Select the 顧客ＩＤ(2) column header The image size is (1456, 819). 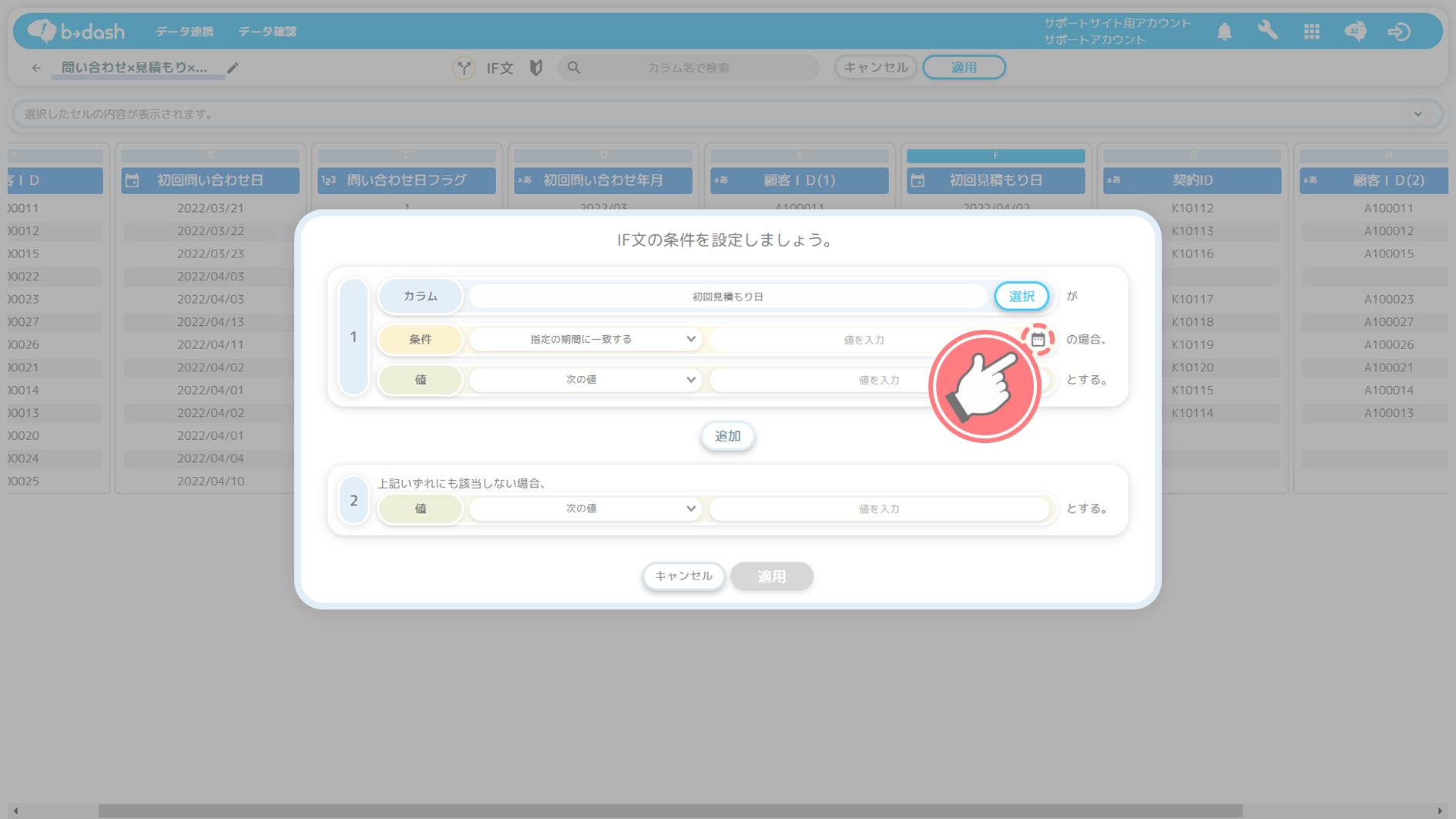coord(1374,180)
